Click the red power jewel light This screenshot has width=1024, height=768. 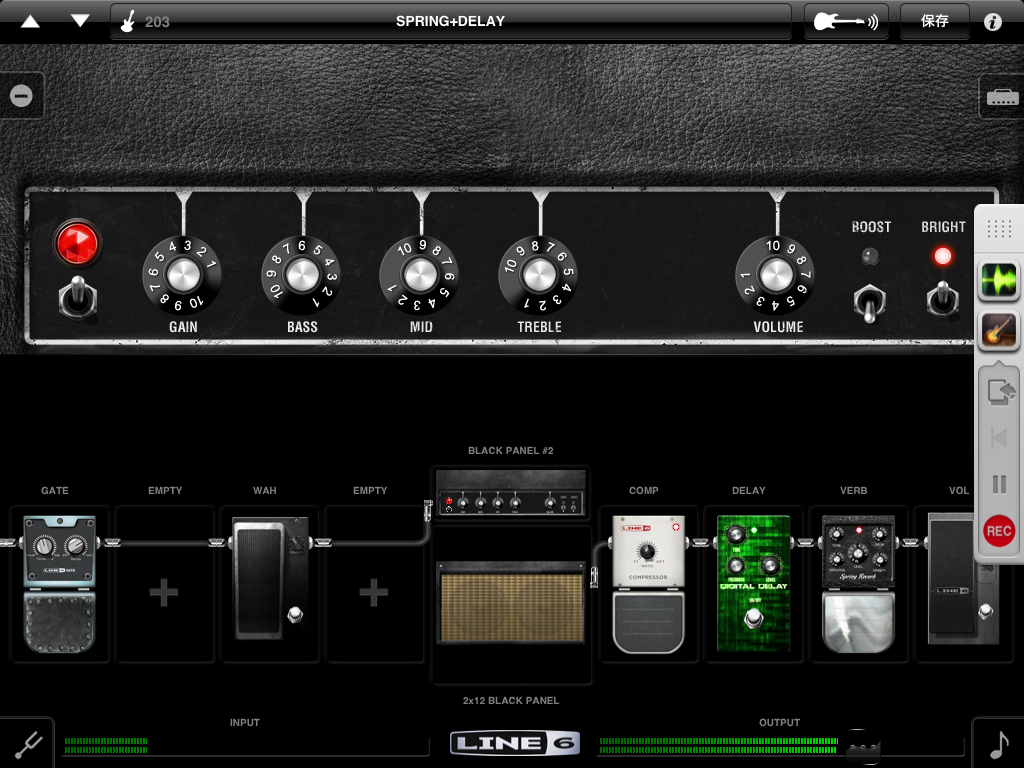[77, 243]
